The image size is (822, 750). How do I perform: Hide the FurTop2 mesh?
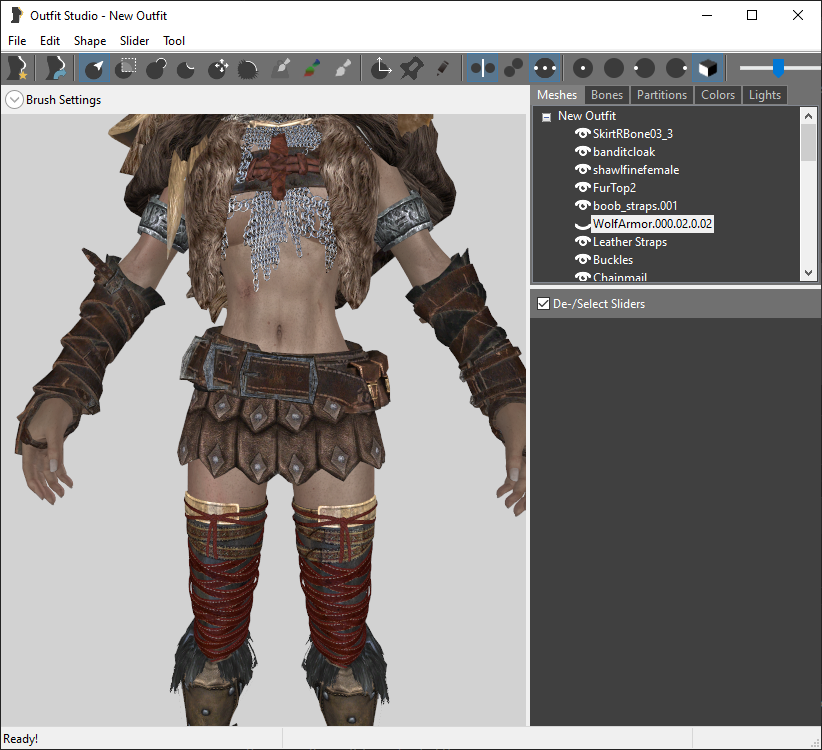pos(582,188)
